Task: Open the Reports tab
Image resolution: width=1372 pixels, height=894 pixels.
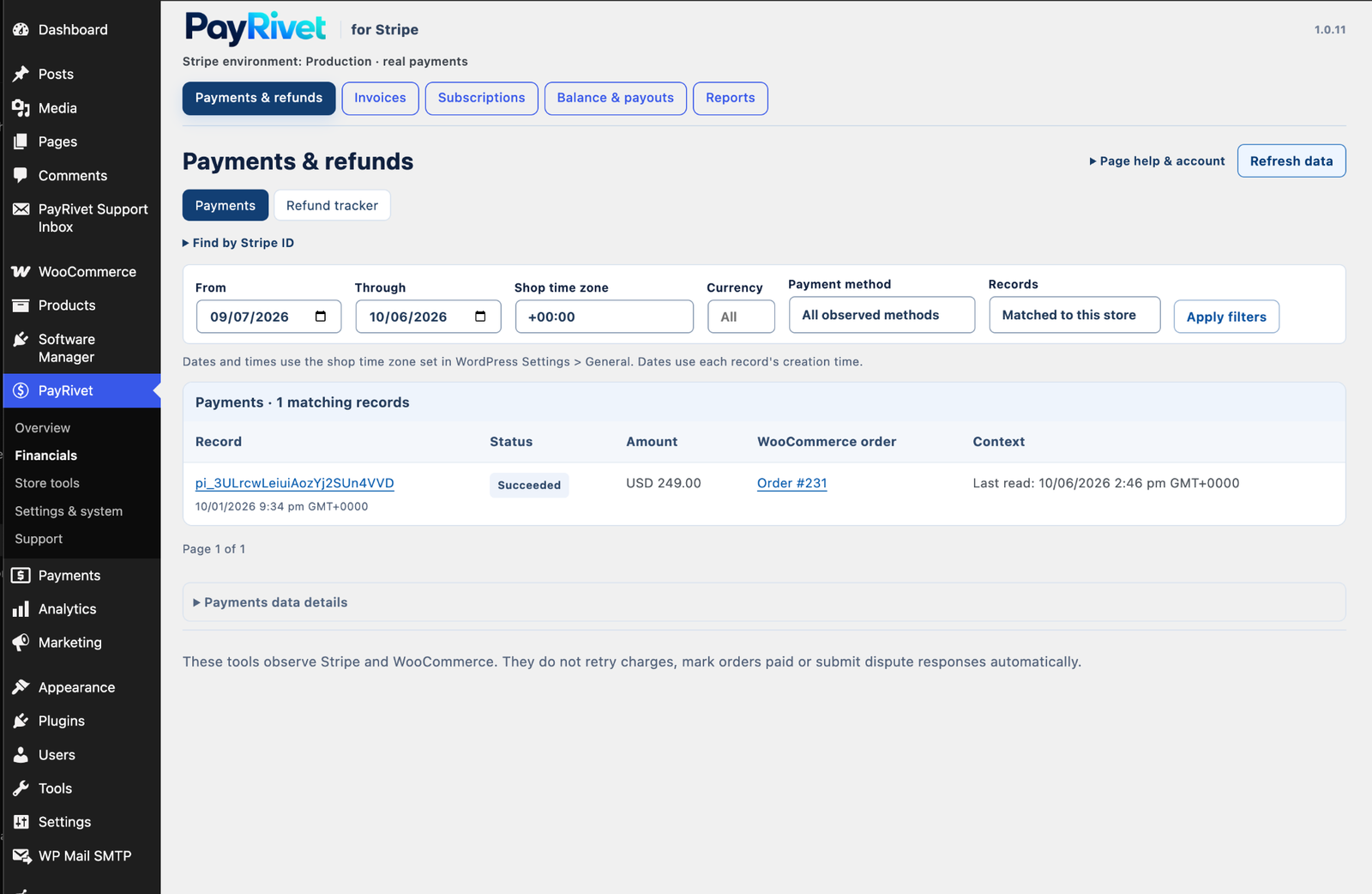Action: 731,98
